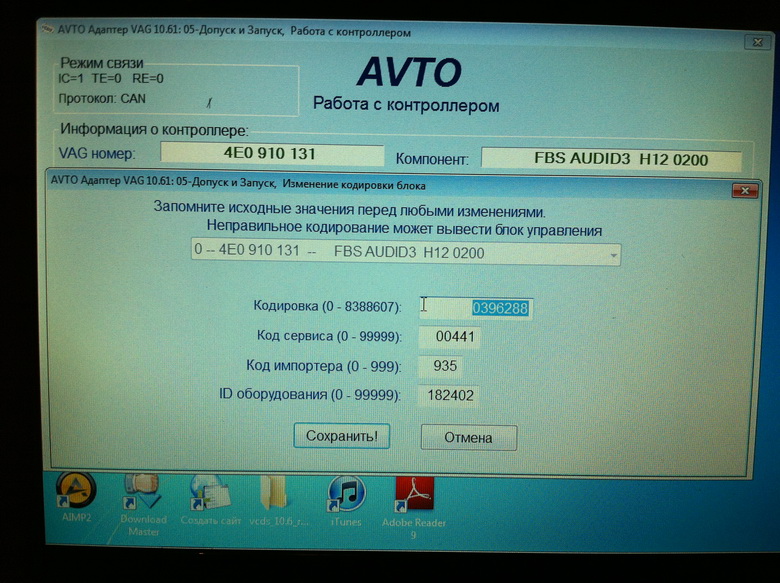The width and height of the screenshot is (780, 583).
Task: Close the main Работа с контроллером window
Action: point(756,42)
